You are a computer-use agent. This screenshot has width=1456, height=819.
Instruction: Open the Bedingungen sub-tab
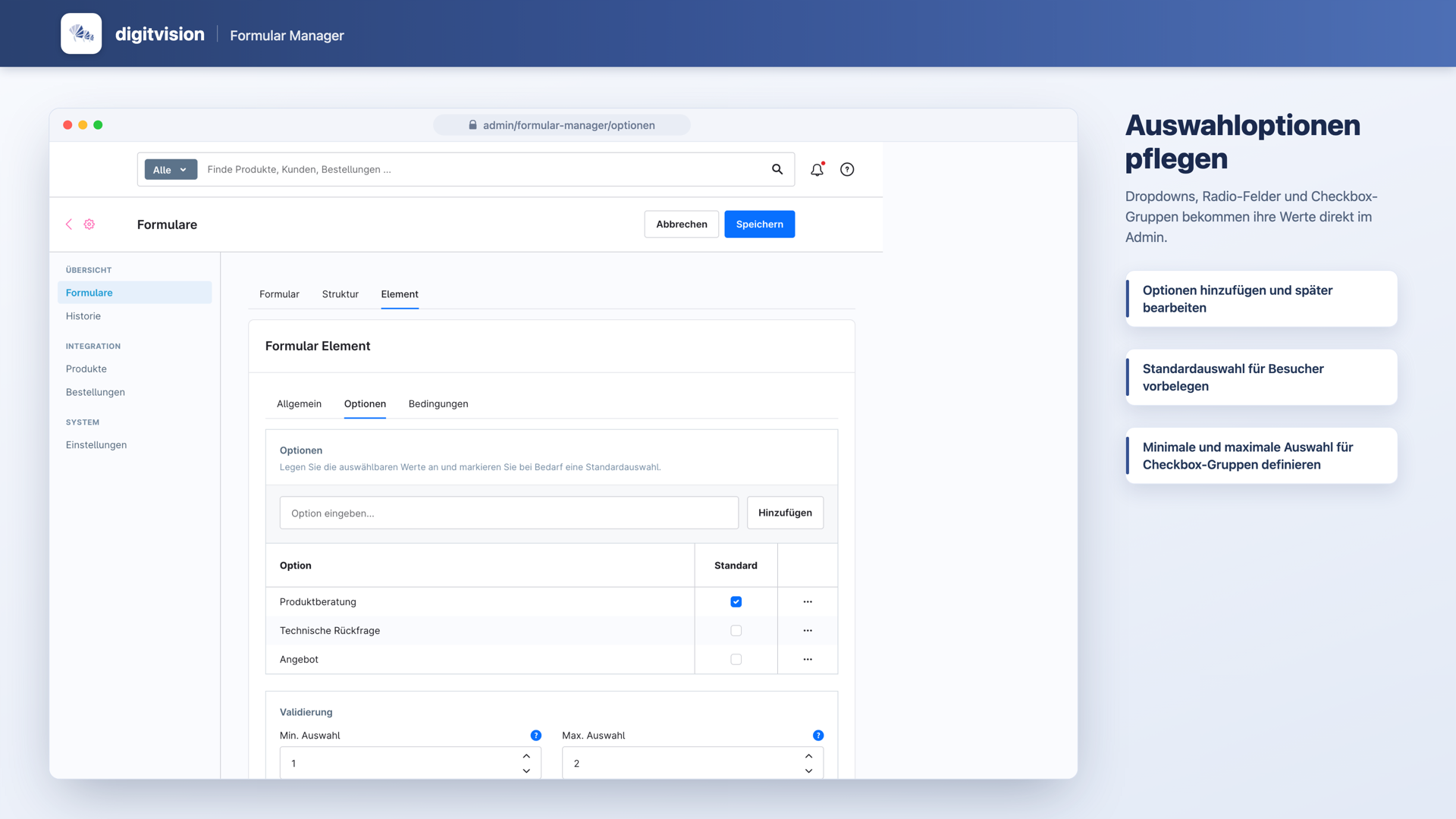[x=438, y=403]
